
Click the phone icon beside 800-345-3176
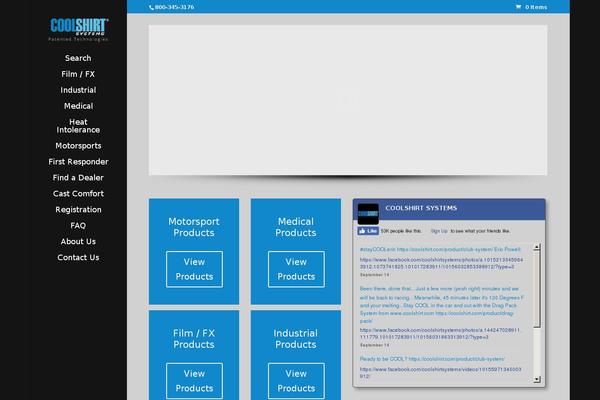point(152,7)
